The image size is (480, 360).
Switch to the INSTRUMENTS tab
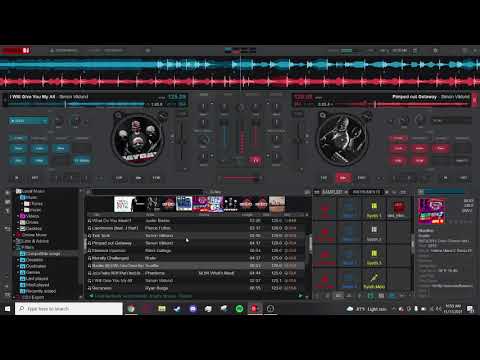point(366,192)
